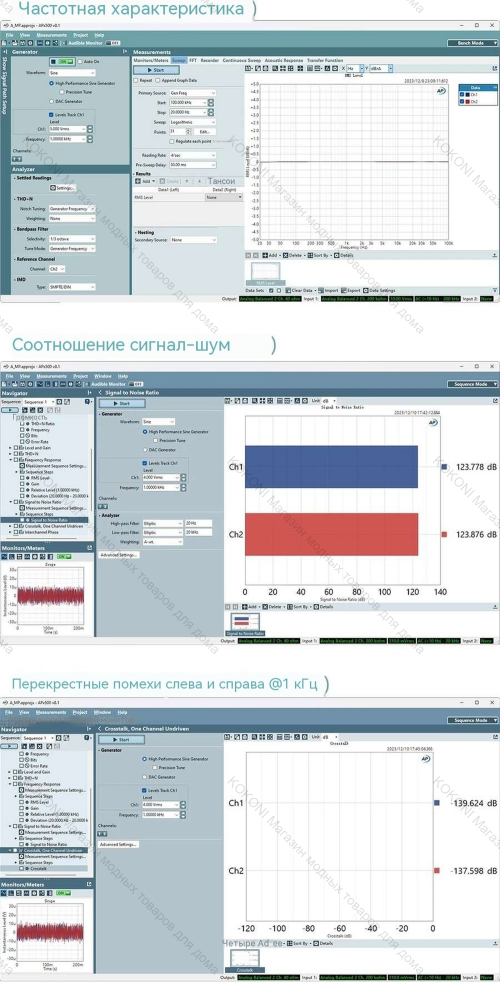This screenshot has height=982, width=500.
Task: Open Data Settings in the Data Sets bar
Action: [x=380, y=291]
